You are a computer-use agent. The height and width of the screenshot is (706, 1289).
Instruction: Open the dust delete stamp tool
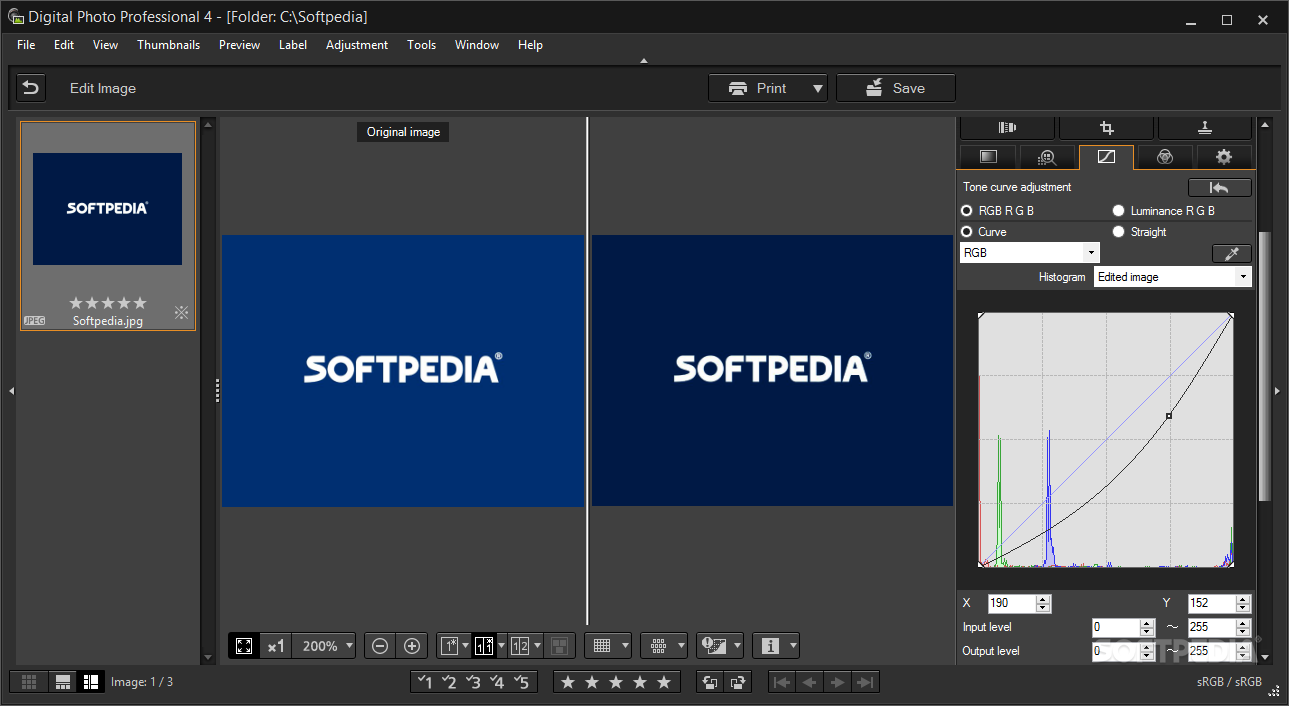tap(1205, 127)
